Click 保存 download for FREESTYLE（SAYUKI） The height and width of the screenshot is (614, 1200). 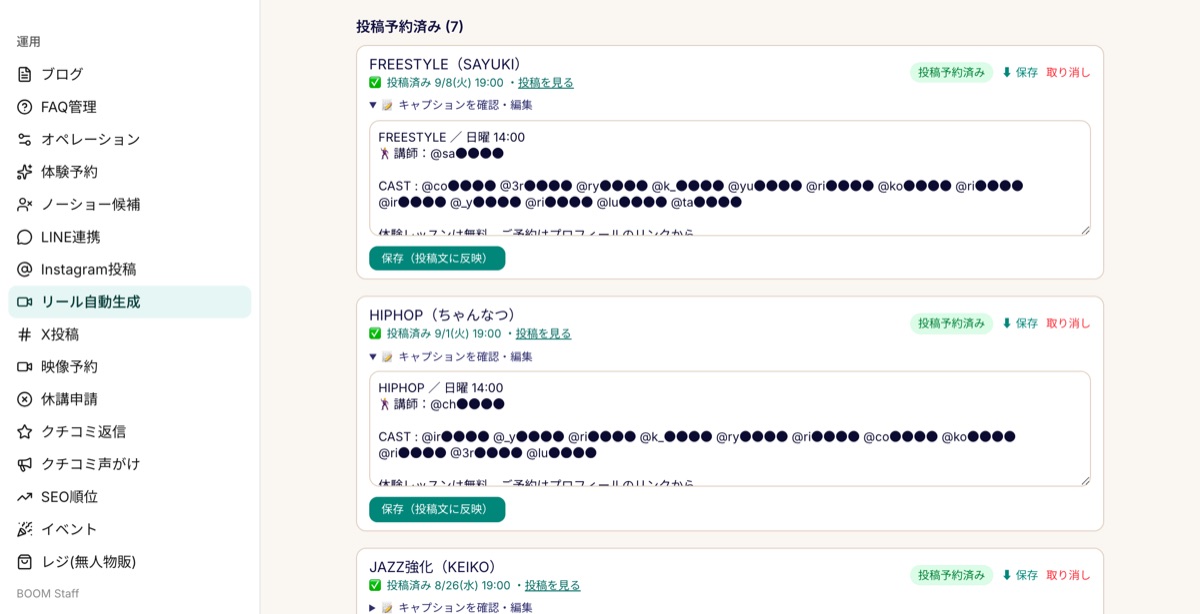[x=1020, y=72]
